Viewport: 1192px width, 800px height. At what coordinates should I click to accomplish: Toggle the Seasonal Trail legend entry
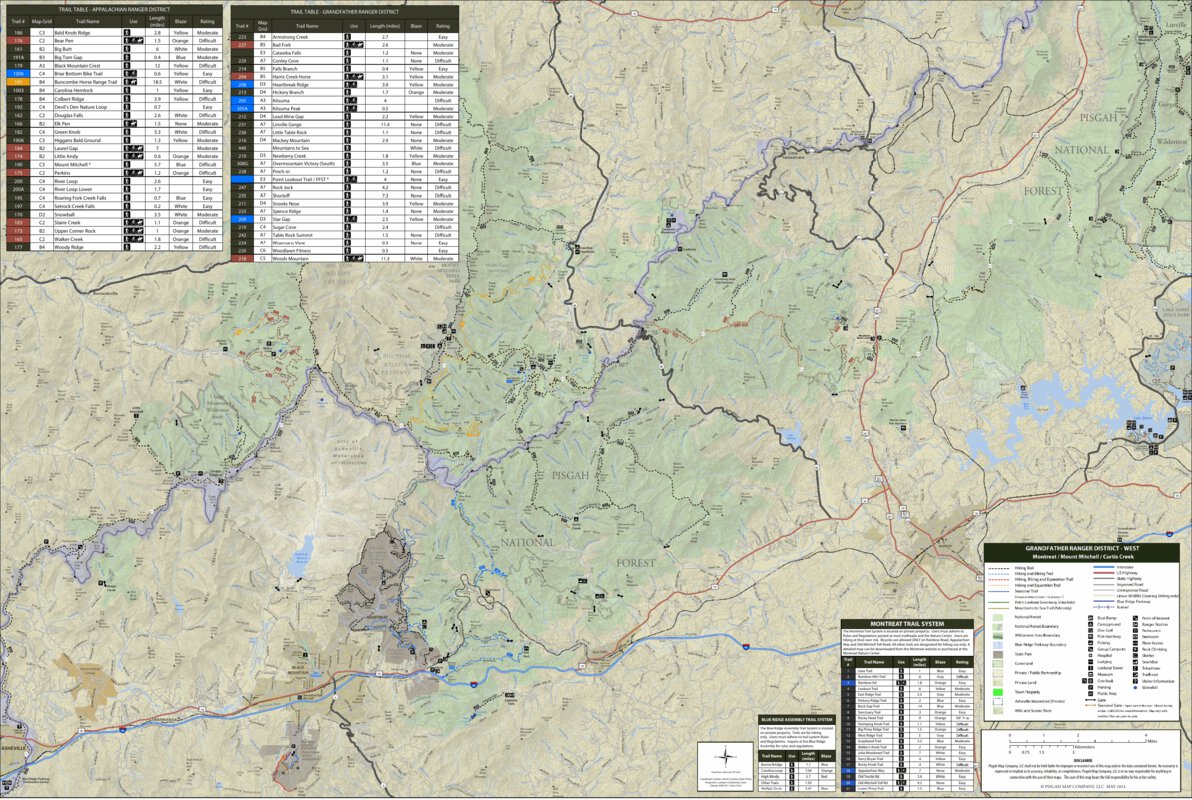[x=1000, y=591]
